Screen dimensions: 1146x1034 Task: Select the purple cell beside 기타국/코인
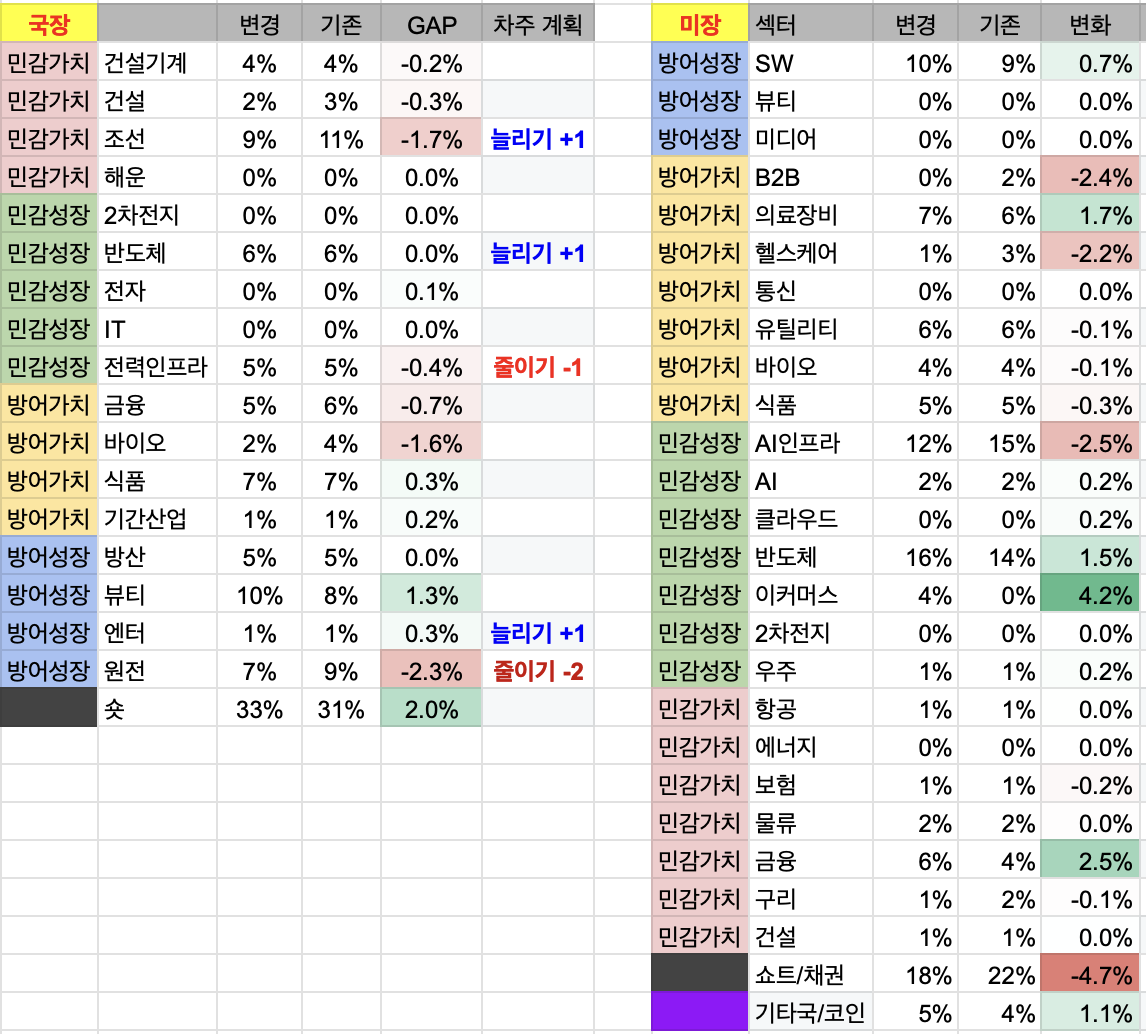[x=699, y=1011]
